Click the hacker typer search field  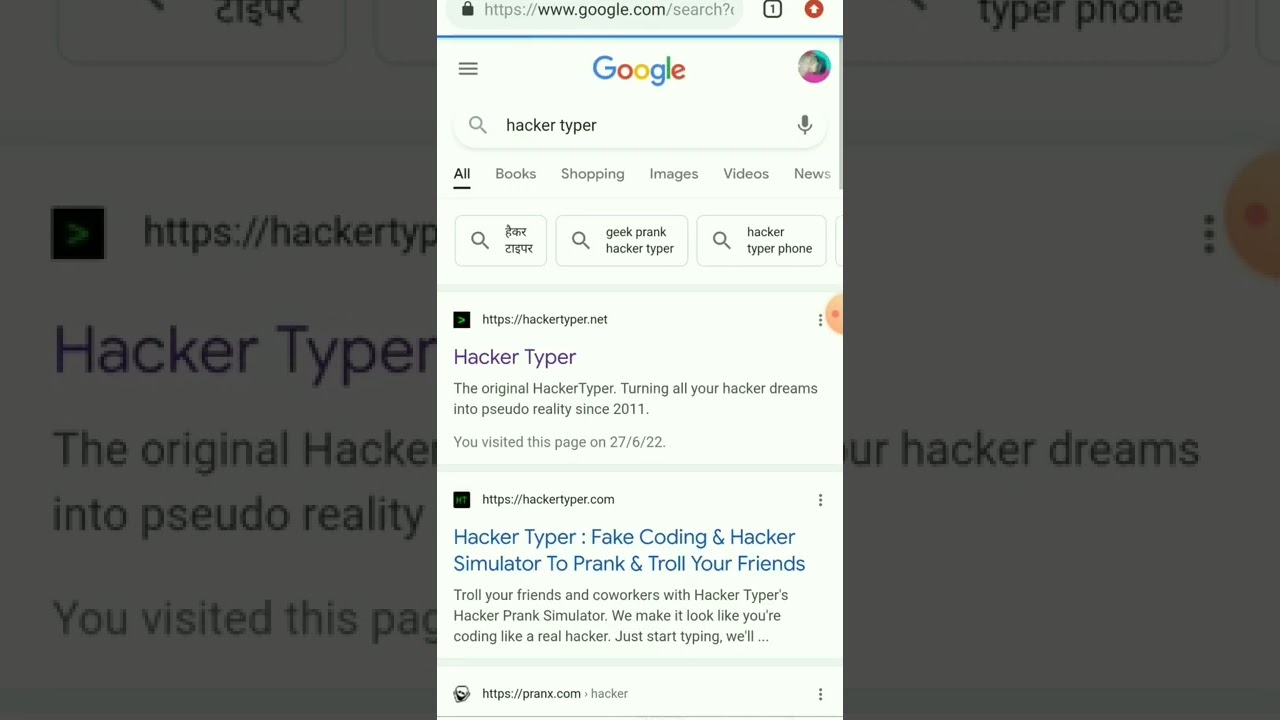point(640,125)
